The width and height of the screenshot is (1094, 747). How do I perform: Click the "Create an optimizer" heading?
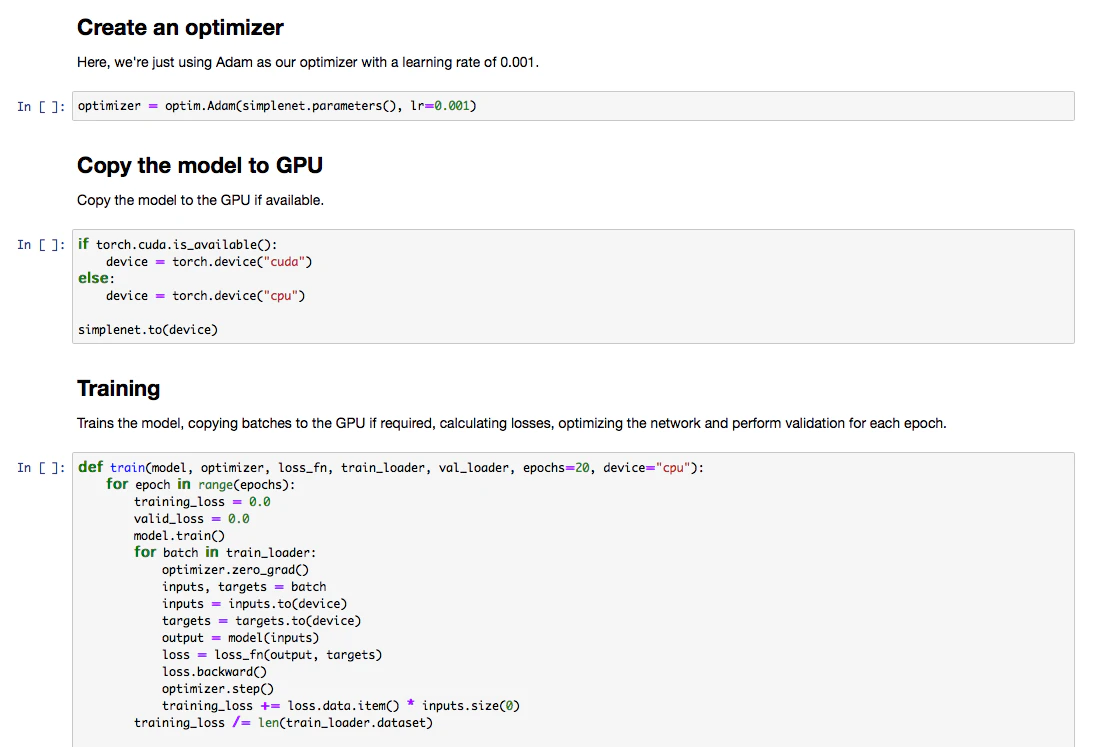(x=180, y=28)
